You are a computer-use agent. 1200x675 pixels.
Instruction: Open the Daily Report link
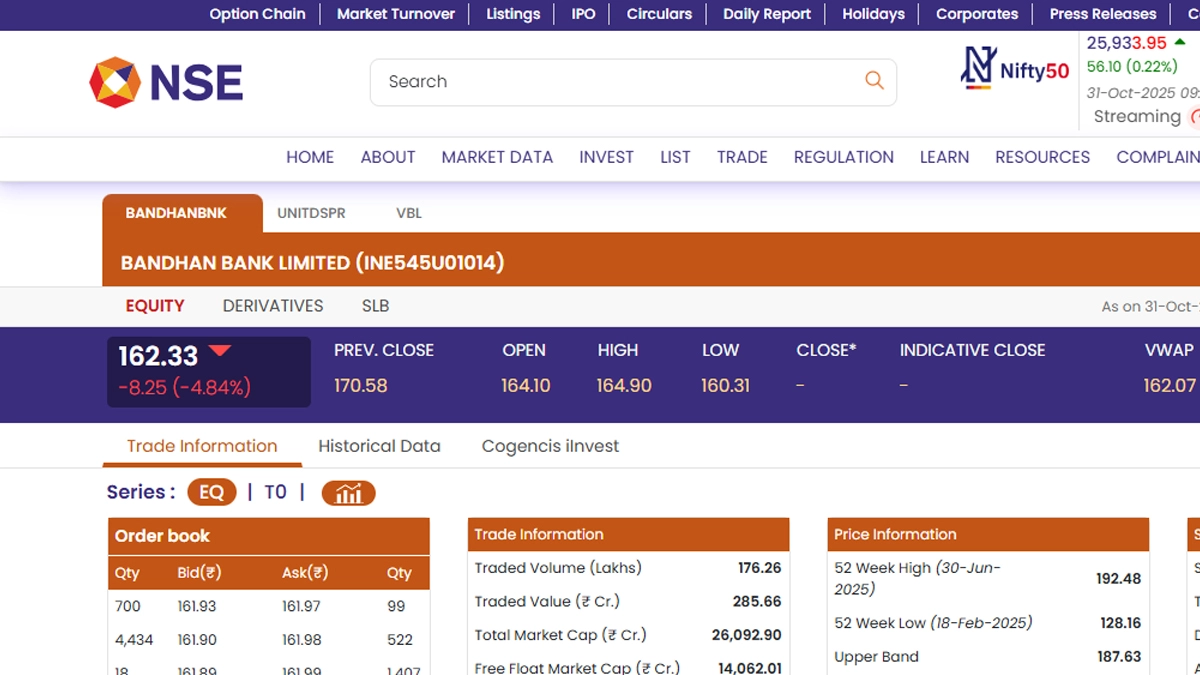(x=767, y=14)
